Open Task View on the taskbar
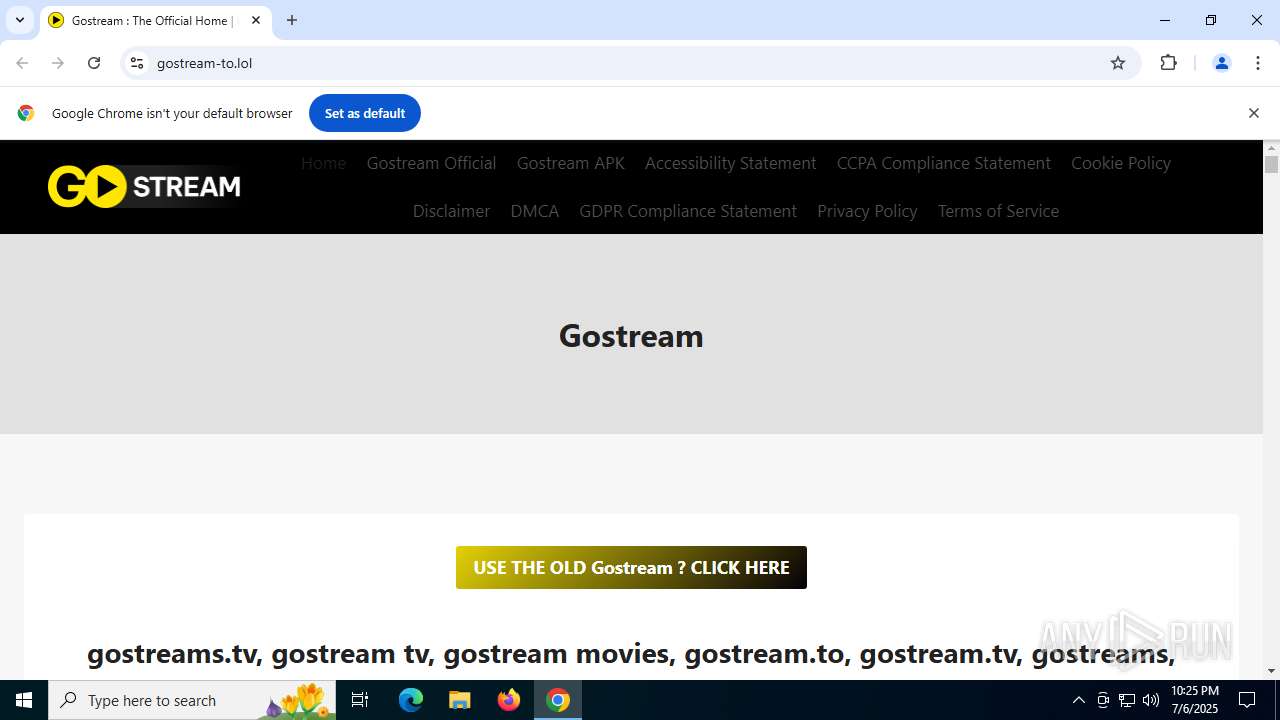The width and height of the screenshot is (1280, 720). (x=360, y=700)
